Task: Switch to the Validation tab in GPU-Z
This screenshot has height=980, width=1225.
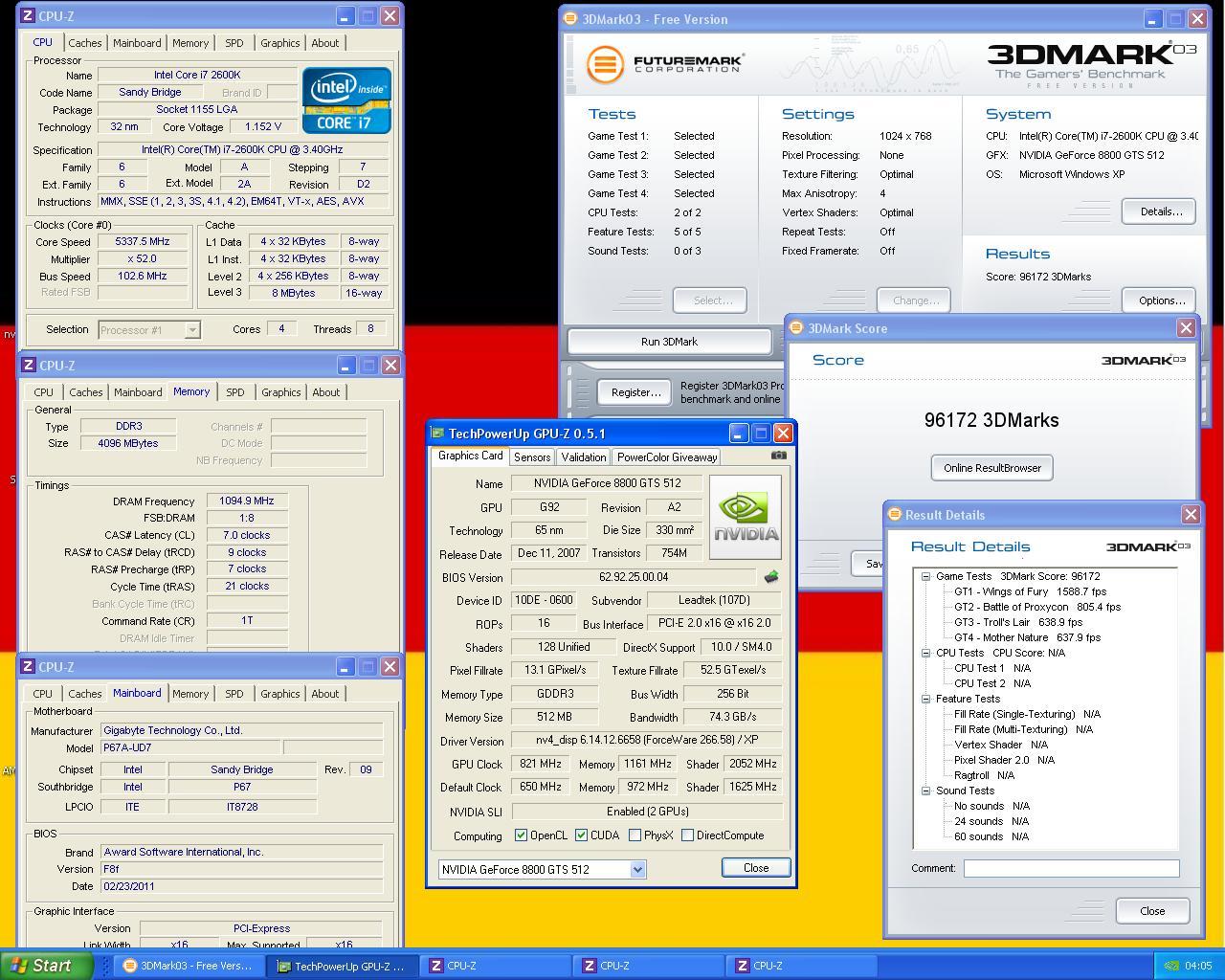Action: [x=583, y=457]
